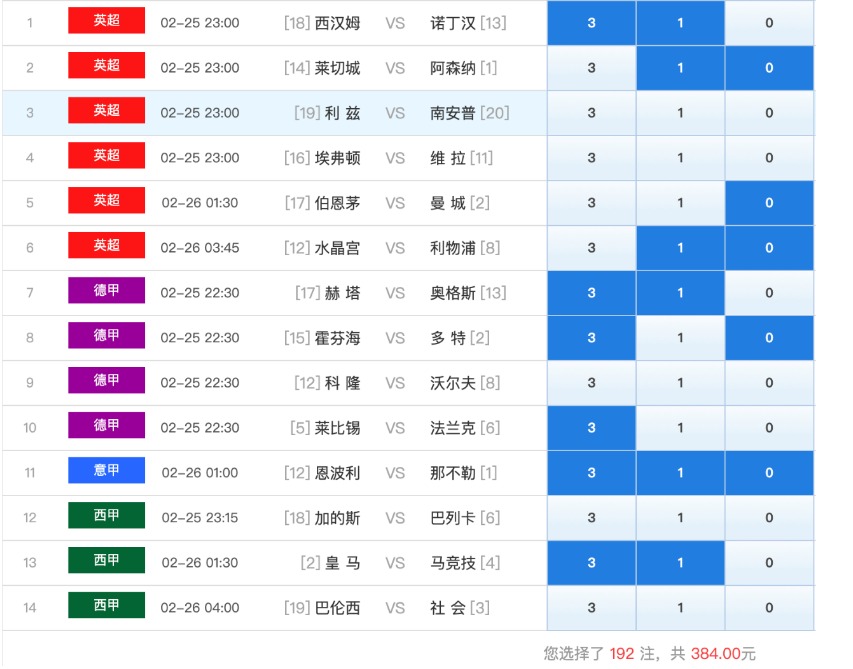The height and width of the screenshot is (669, 853).
Task: Pick result 1 for 巴伦西 vs 社会
Action: tap(680, 608)
